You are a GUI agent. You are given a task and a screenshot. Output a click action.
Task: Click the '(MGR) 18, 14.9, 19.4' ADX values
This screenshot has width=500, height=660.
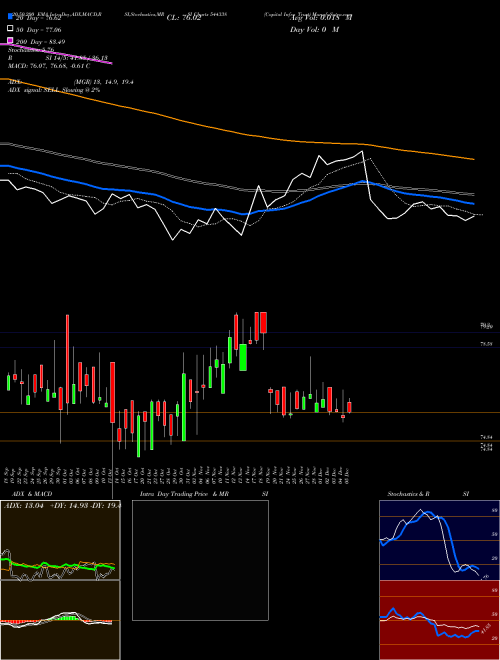[104, 82]
